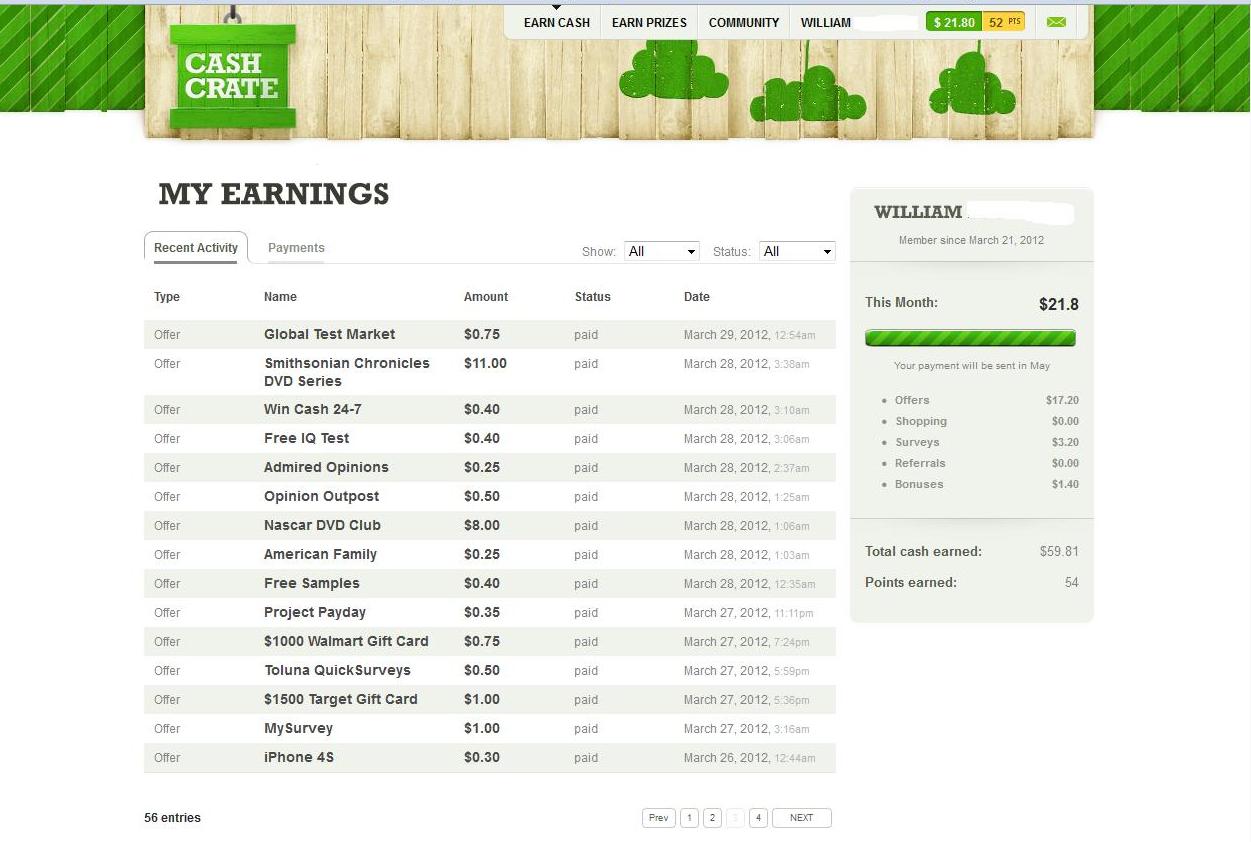Select the Recent Activity tab
The width and height of the screenshot is (1251, 842).
click(x=196, y=247)
